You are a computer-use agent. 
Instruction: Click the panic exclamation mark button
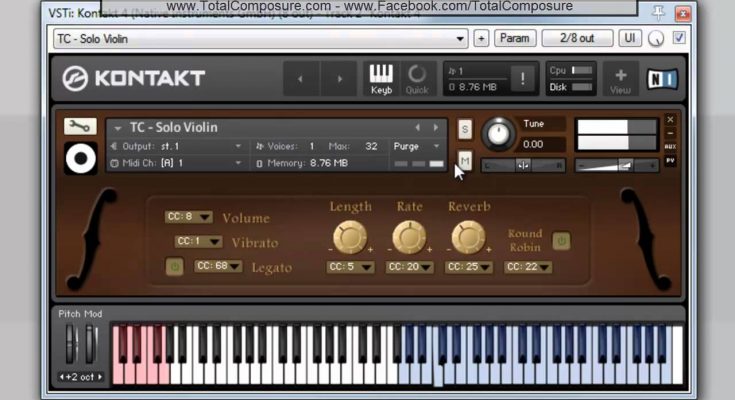pos(522,78)
